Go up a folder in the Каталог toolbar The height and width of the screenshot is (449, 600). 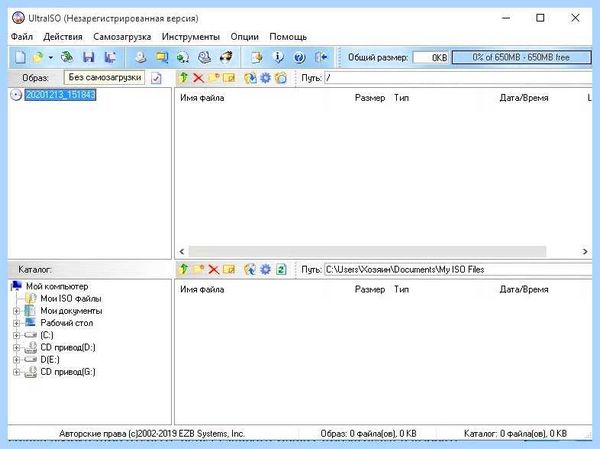coord(183,269)
